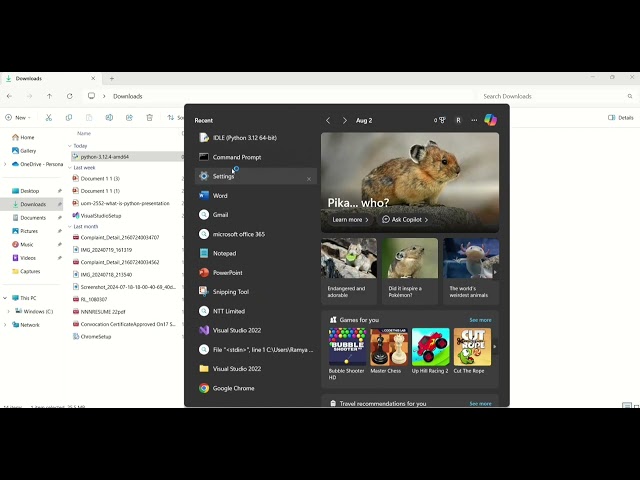This screenshot has width=640, height=480.
Task: Open Word from the Recent list
Action: point(256,196)
